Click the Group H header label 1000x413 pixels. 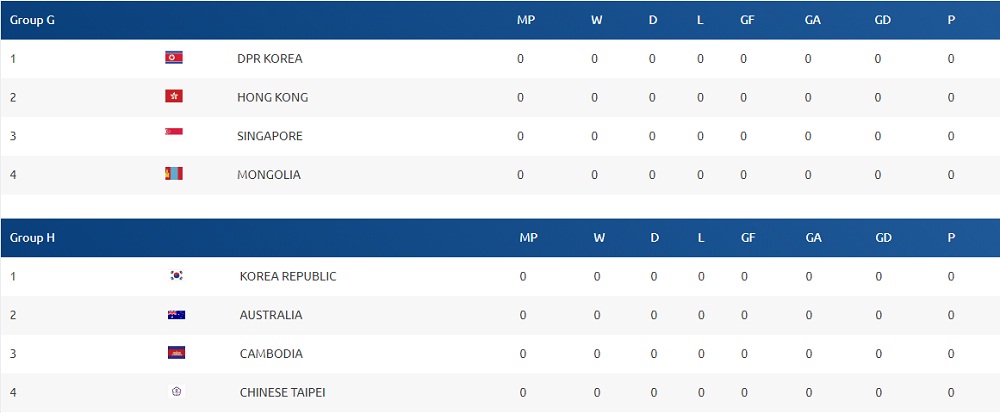tap(32, 238)
